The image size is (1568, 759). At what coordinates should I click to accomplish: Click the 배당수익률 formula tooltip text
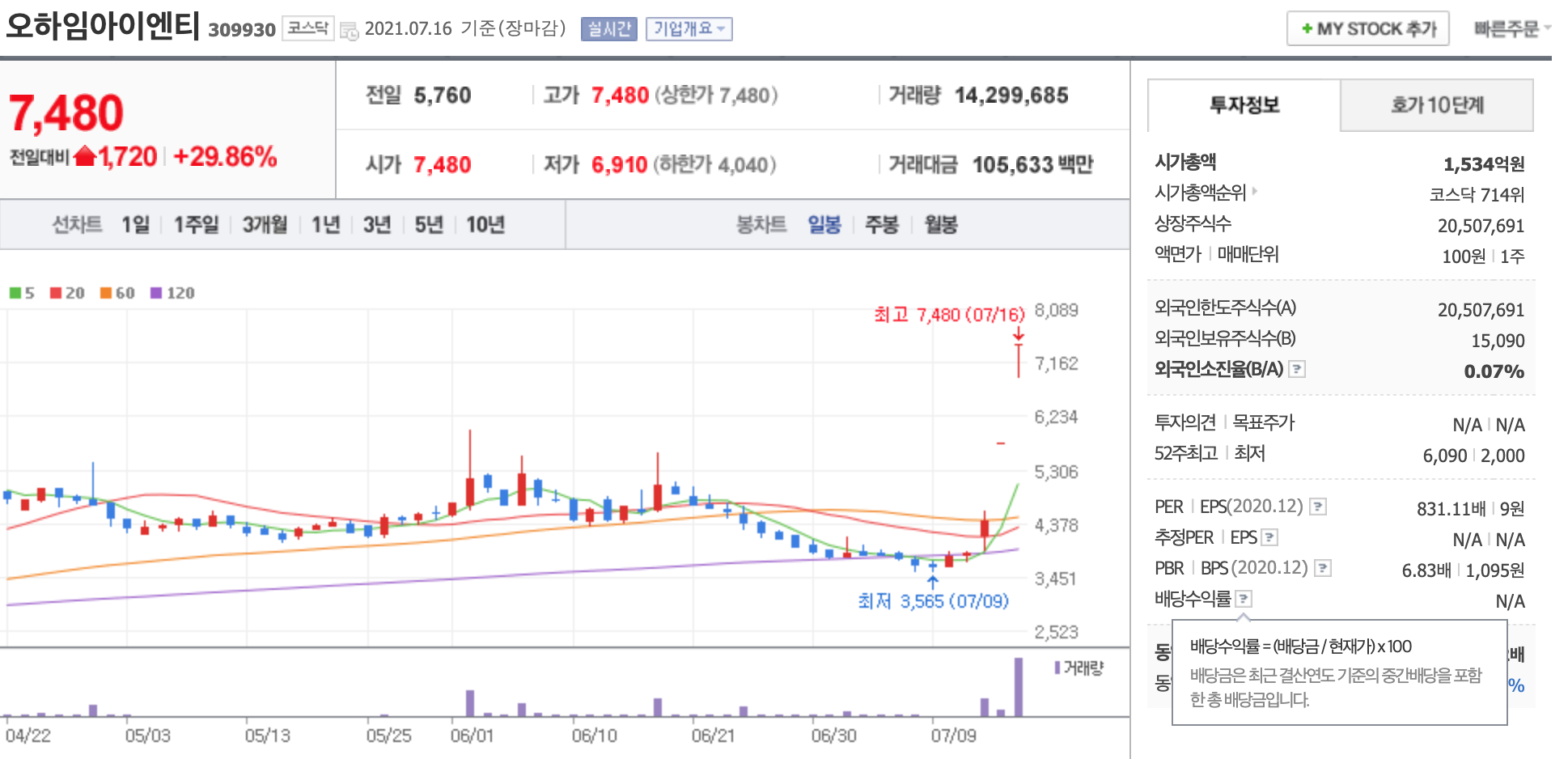pyautogui.click(x=1301, y=647)
